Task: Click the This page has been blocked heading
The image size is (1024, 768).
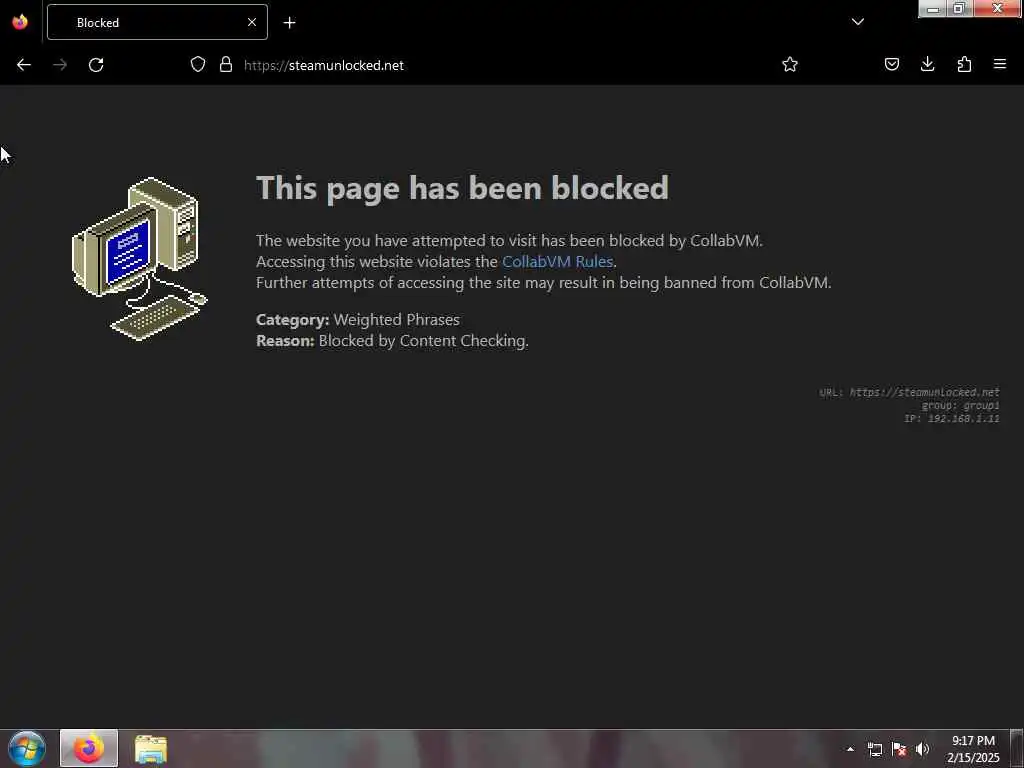Action: tap(462, 188)
